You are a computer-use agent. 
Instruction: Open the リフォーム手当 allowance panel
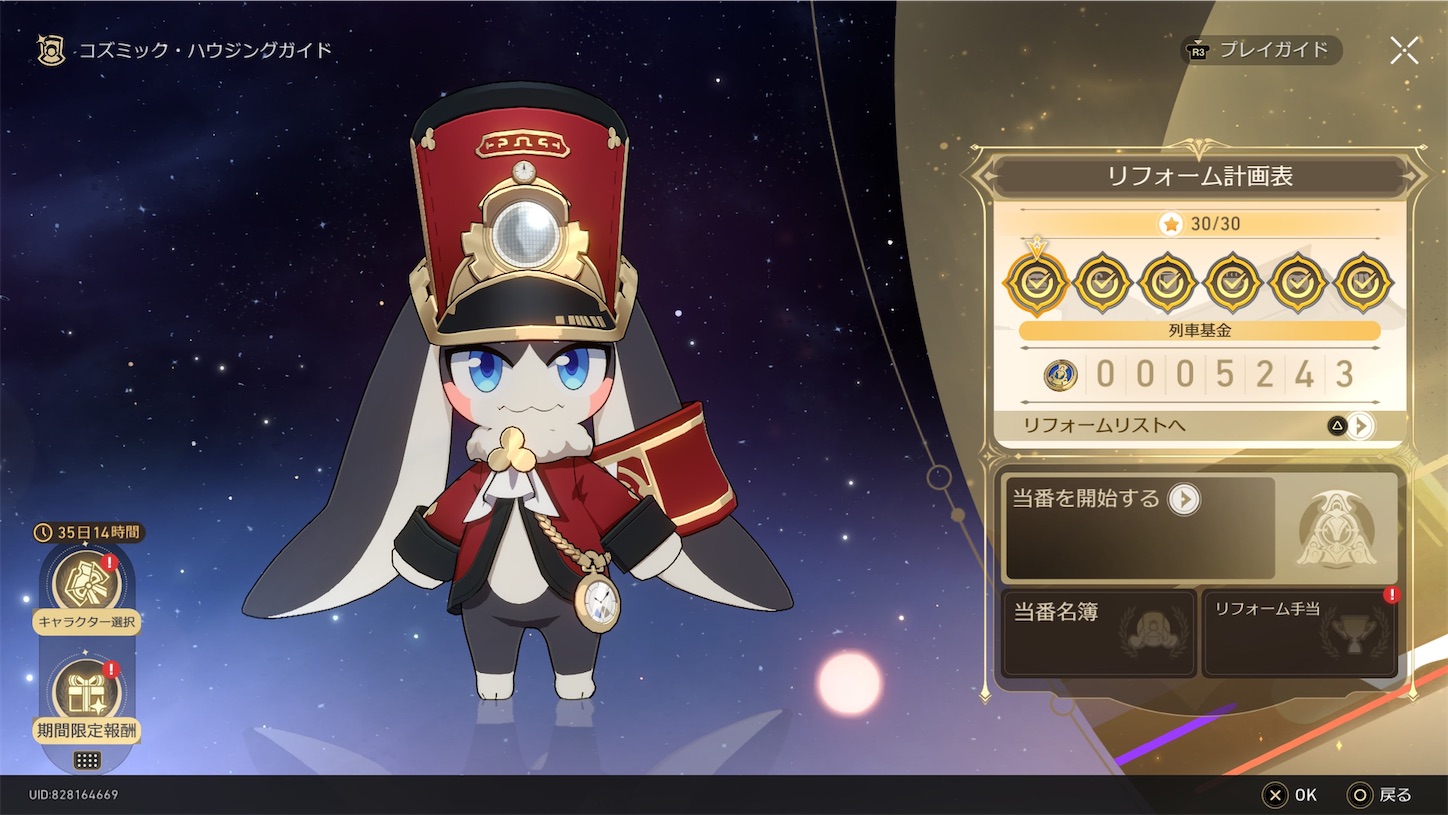[x=1299, y=633]
